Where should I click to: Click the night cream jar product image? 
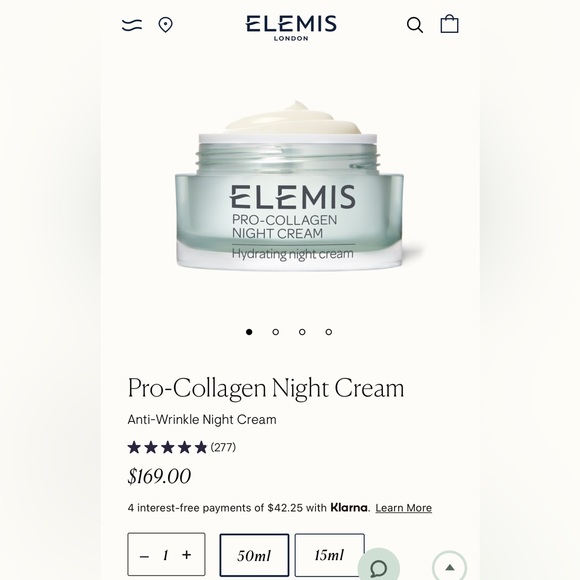click(290, 185)
